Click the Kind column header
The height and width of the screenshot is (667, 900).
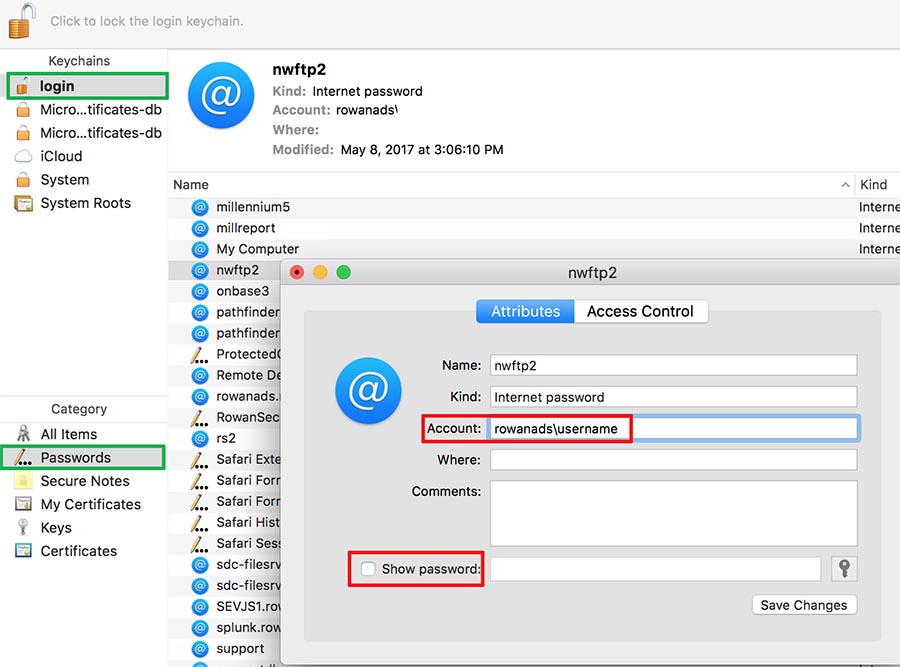point(873,184)
